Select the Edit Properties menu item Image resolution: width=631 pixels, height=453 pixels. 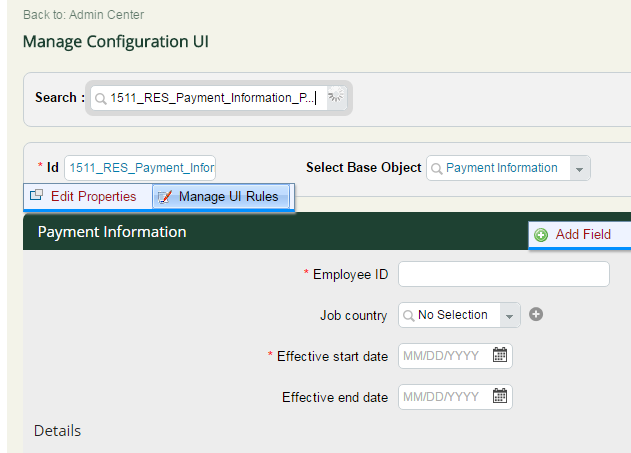(x=88, y=196)
